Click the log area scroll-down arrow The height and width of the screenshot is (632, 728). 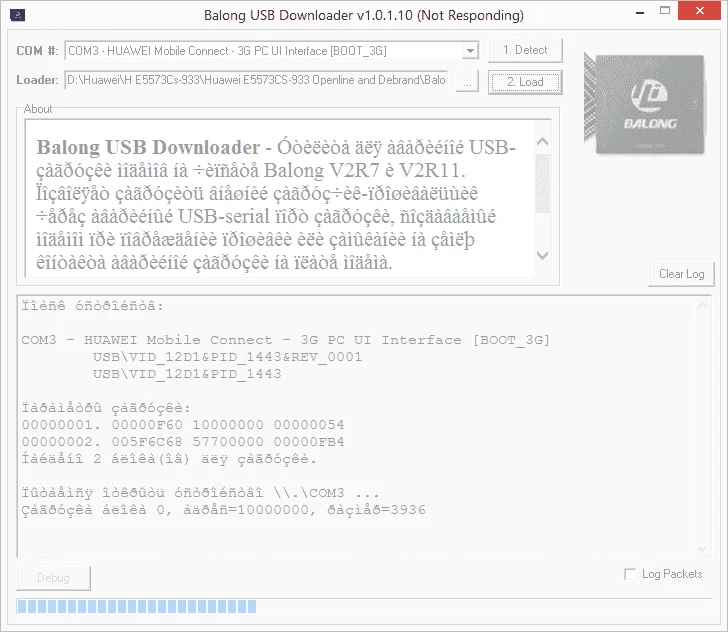click(x=702, y=549)
